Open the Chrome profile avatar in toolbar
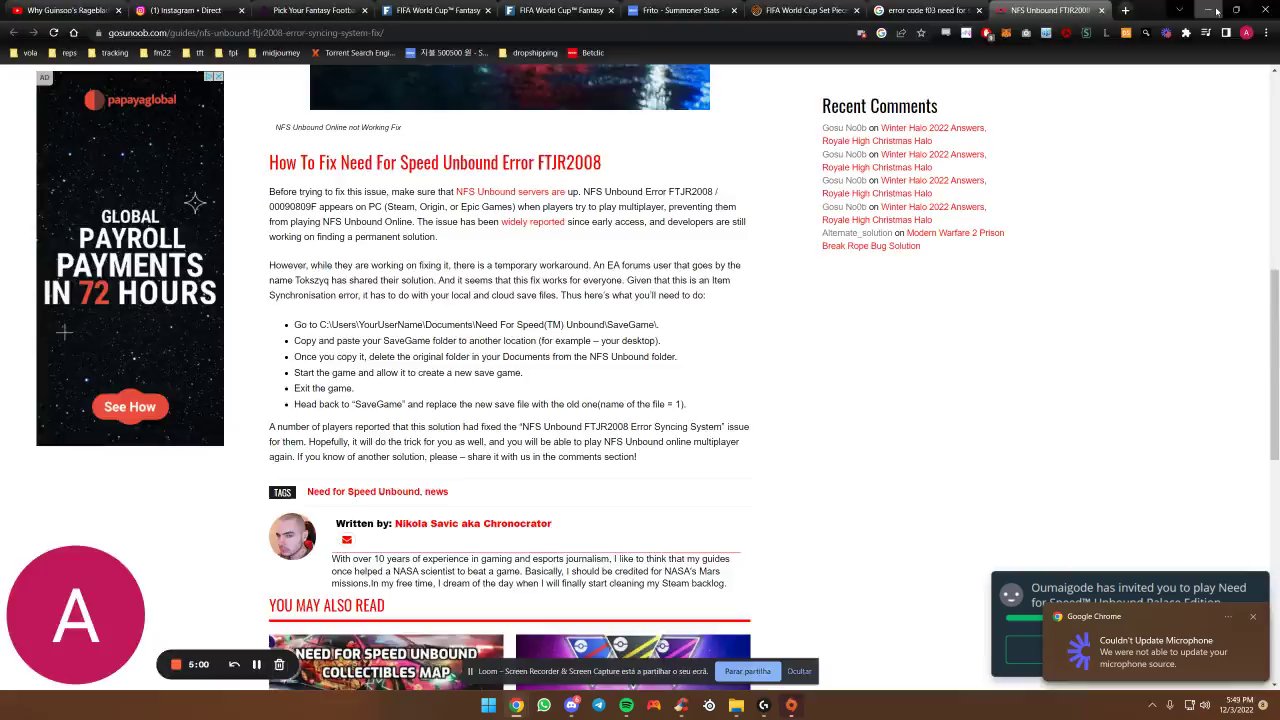Viewport: 1280px width, 720px height. (1246, 32)
